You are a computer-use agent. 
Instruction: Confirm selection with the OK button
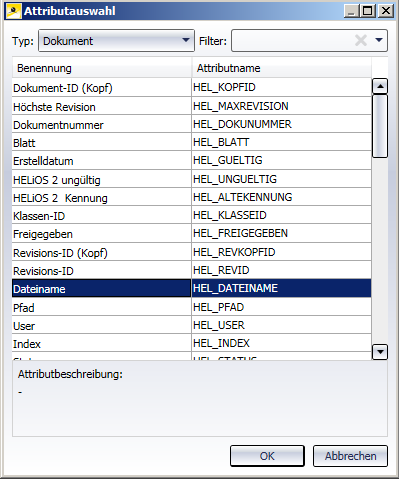pyautogui.click(x=267, y=456)
